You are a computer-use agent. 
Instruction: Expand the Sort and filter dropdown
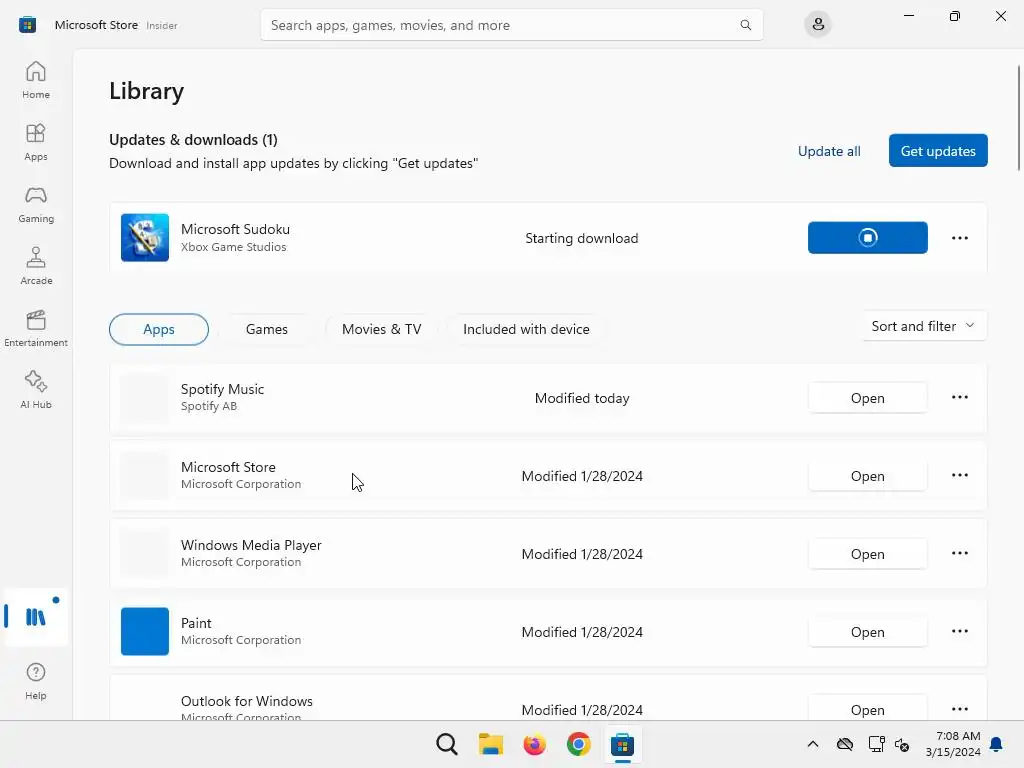(923, 326)
